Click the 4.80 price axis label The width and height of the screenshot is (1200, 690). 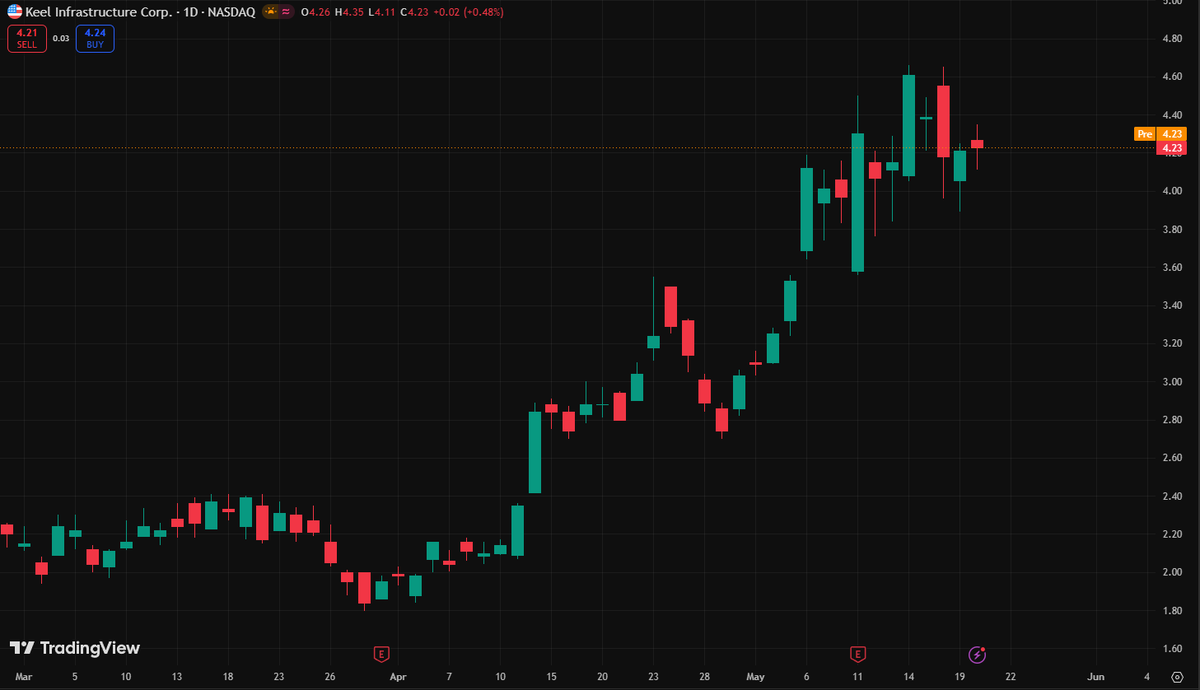[x=1173, y=38]
